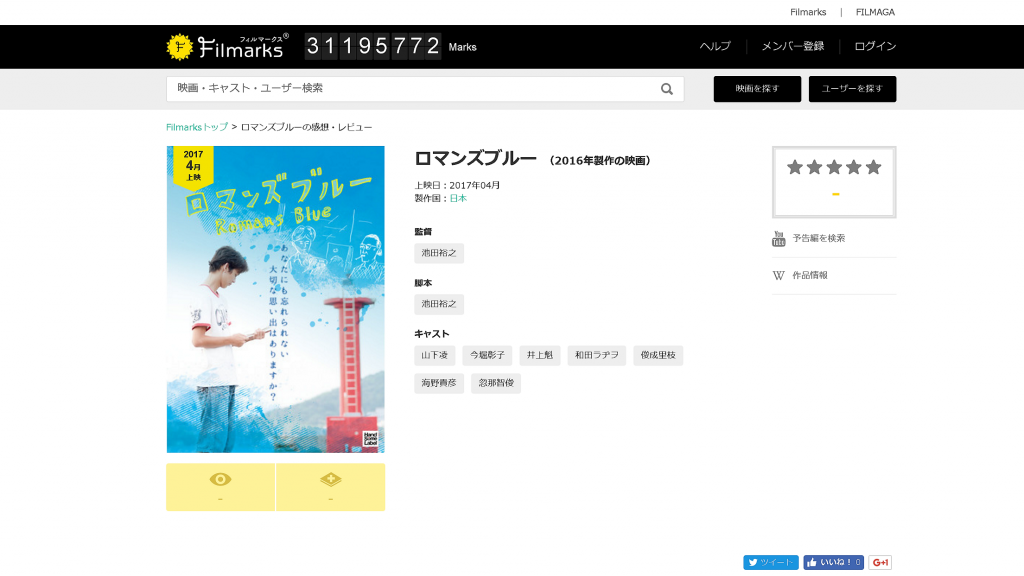Viewport: 1024px width, 576px height.
Task: Click the YouTube trailer search icon
Action: (x=778, y=238)
